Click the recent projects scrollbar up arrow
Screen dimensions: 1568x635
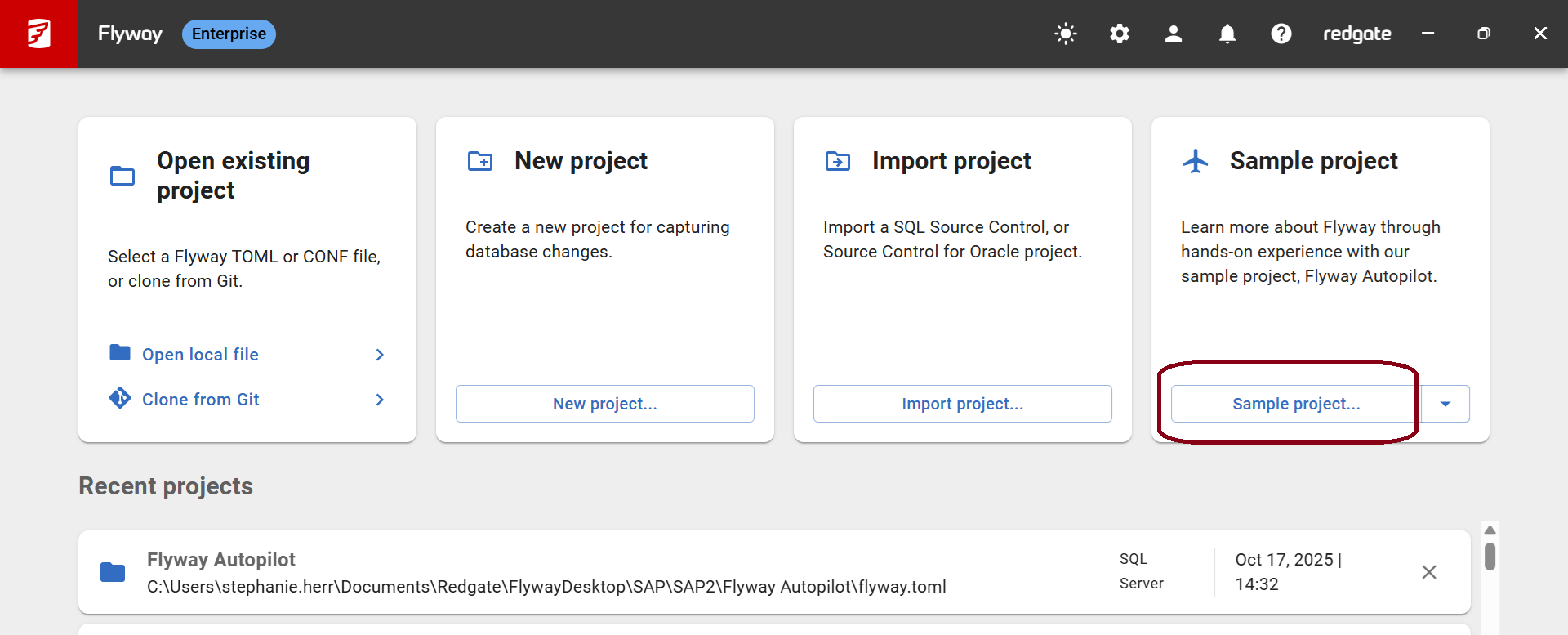(1490, 530)
